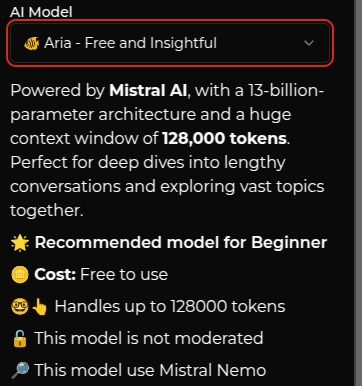Click the vertical scrollbar on right edge
Screen dimensions: 362x386
pyautogui.click(x=358, y=193)
